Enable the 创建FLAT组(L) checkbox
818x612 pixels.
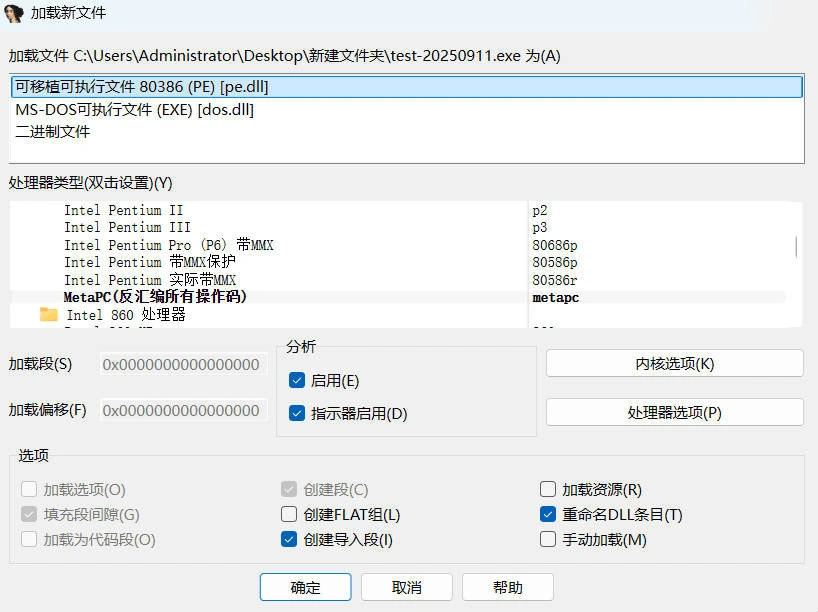point(291,514)
